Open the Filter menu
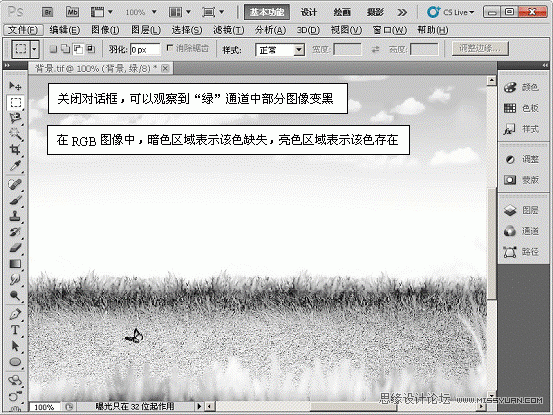Viewport: 553px width, 415px height. [x=229, y=30]
